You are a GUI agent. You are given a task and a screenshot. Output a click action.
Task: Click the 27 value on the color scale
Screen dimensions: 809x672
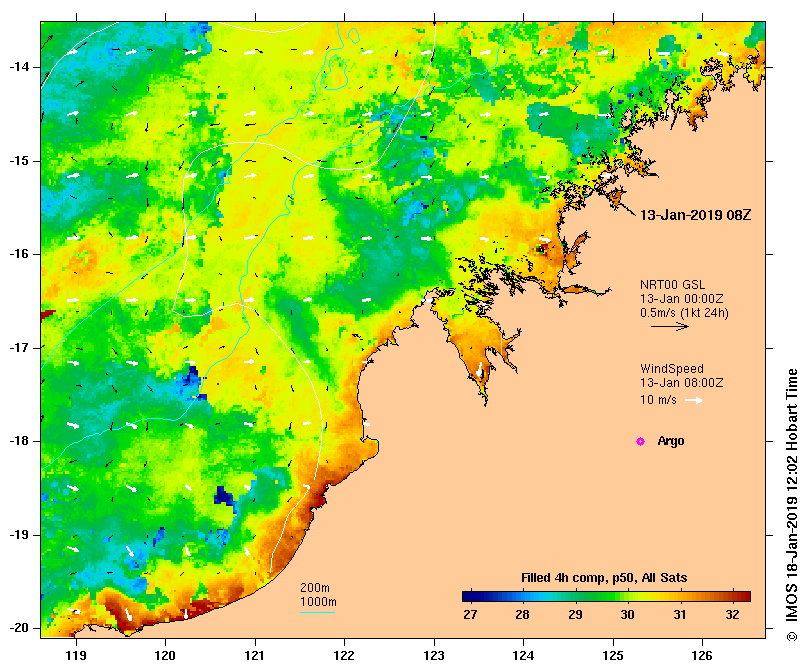point(470,615)
